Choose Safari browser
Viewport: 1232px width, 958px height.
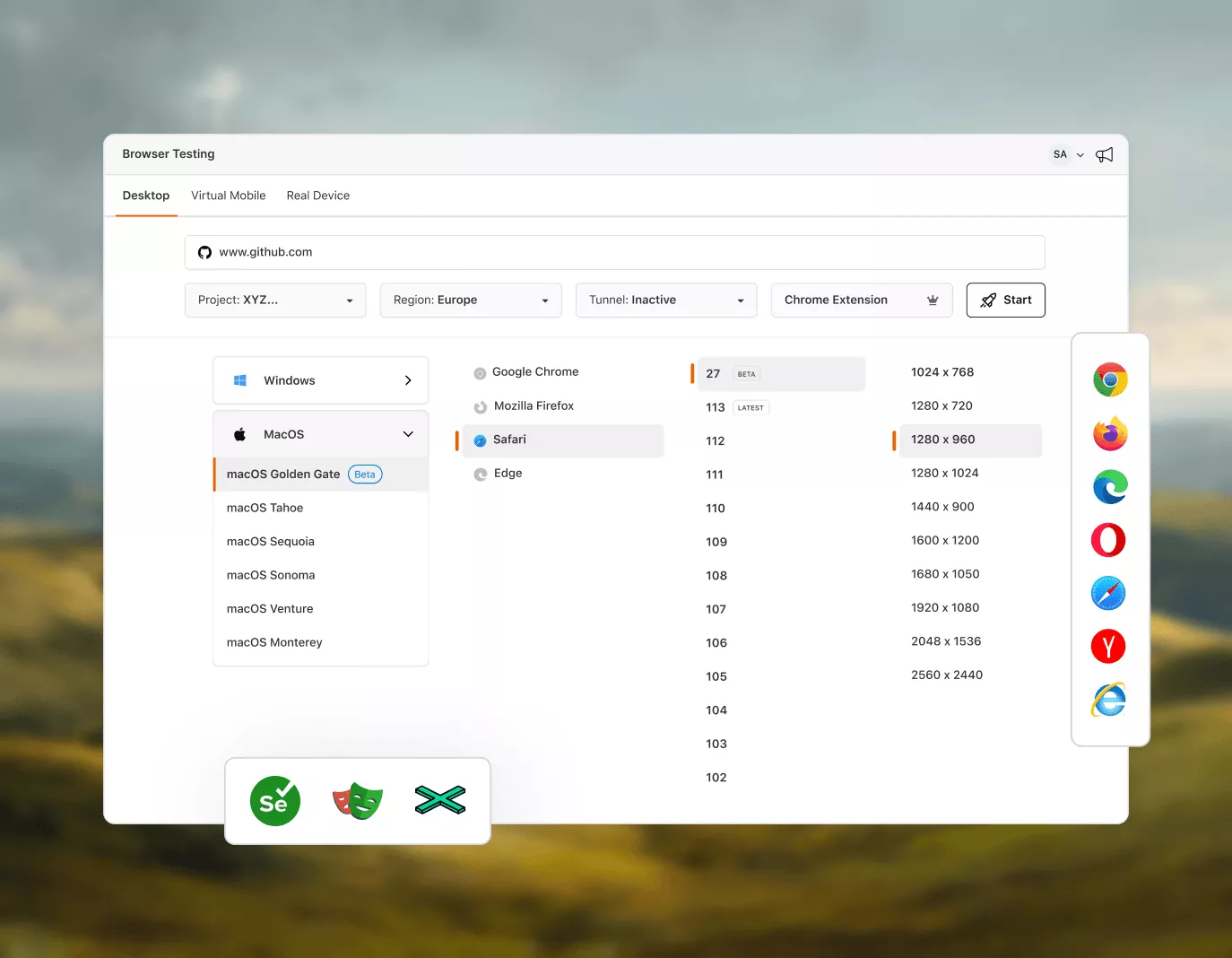[x=562, y=440]
